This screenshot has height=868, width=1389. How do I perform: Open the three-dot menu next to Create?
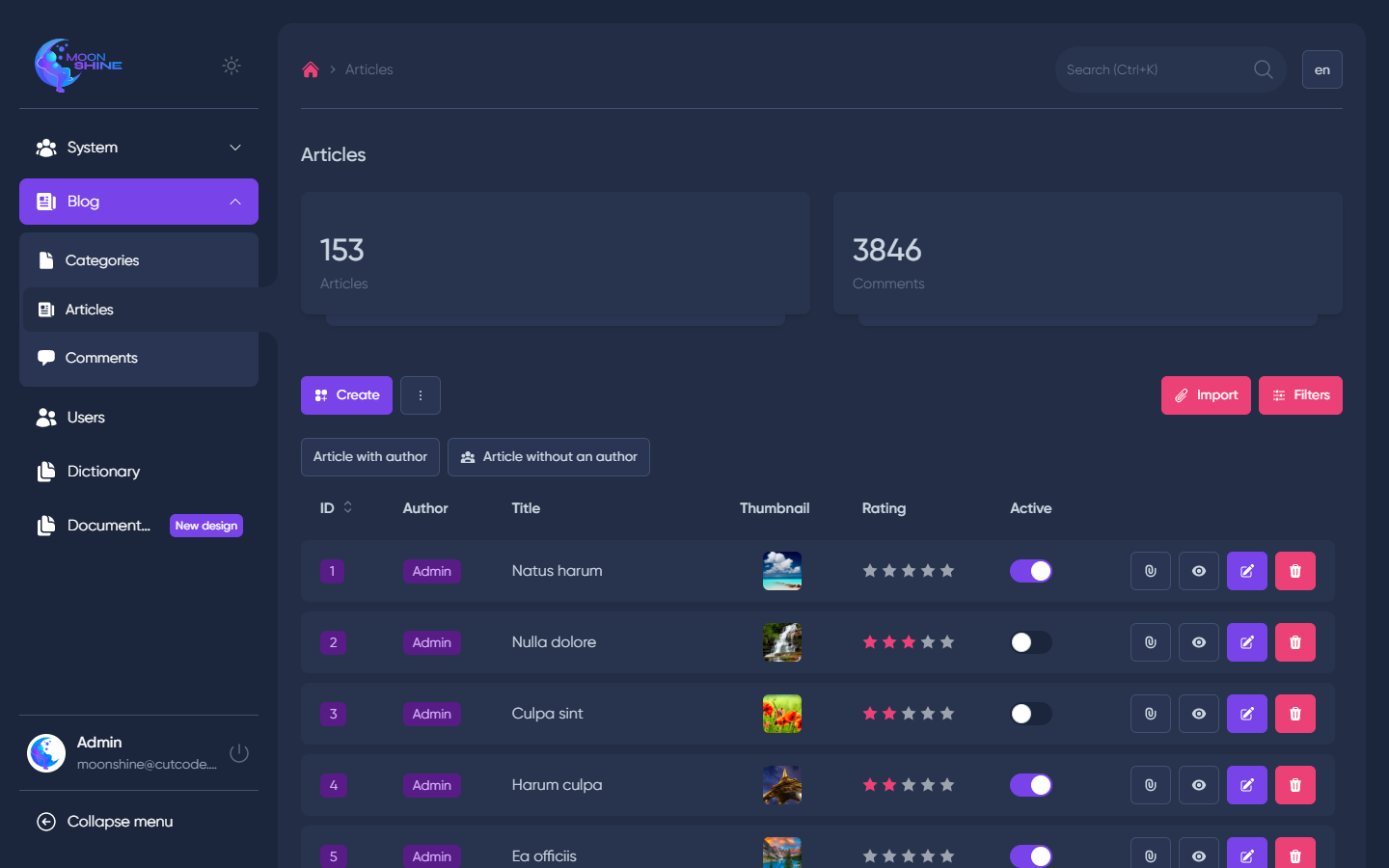(x=421, y=395)
